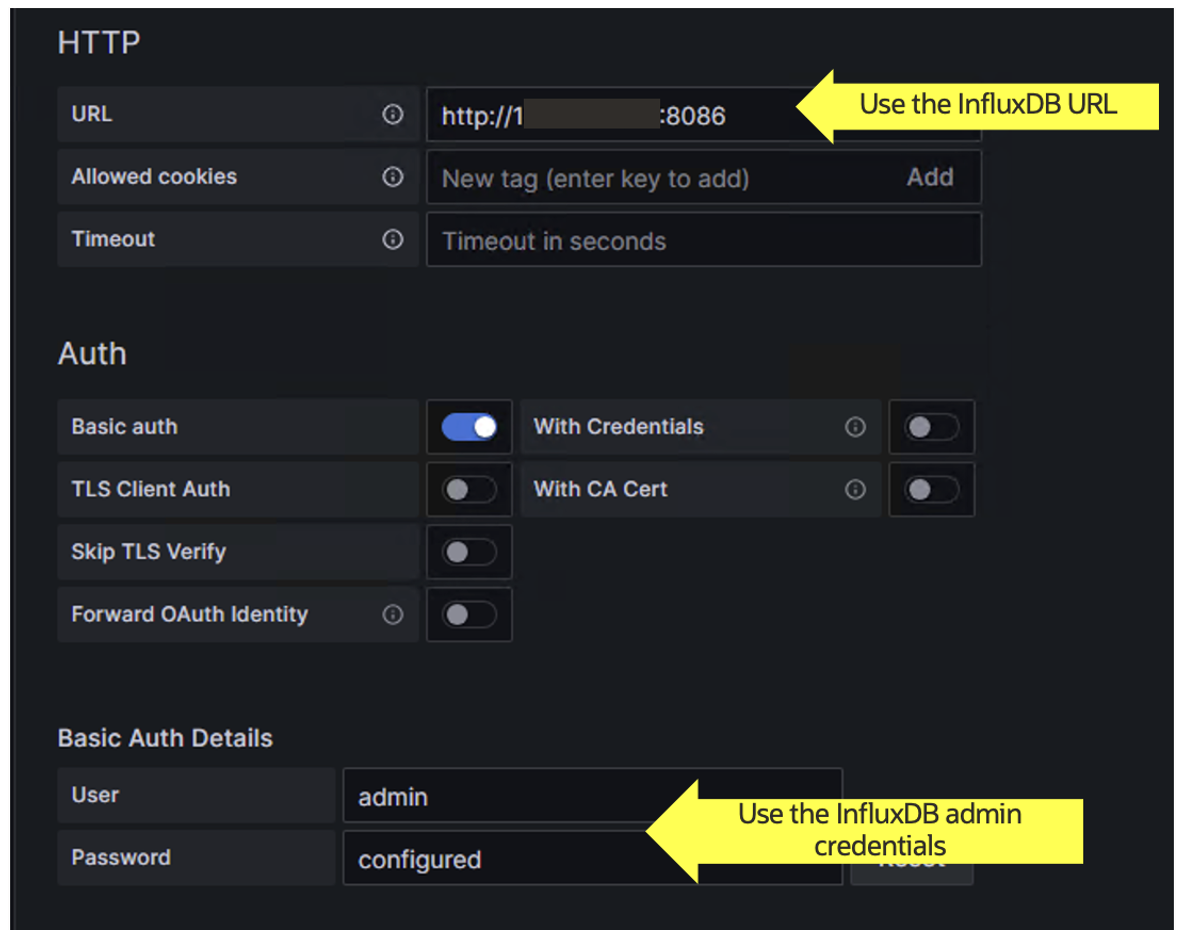This screenshot has height=942, width=1186.
Task: Click the Basic Auth Details heading
Action: click(164, 738)
